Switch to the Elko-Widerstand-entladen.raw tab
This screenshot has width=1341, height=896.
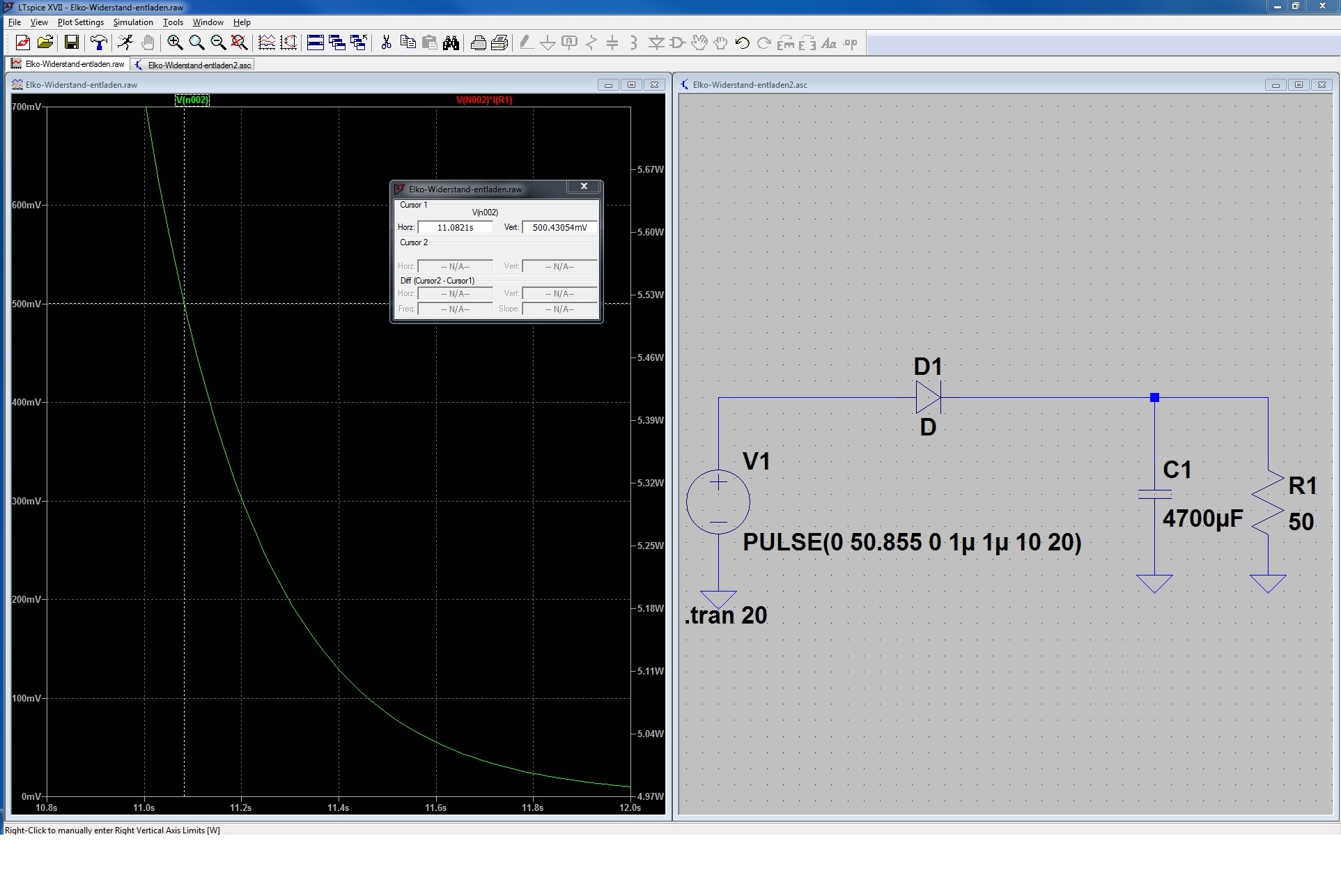(68, 64)
